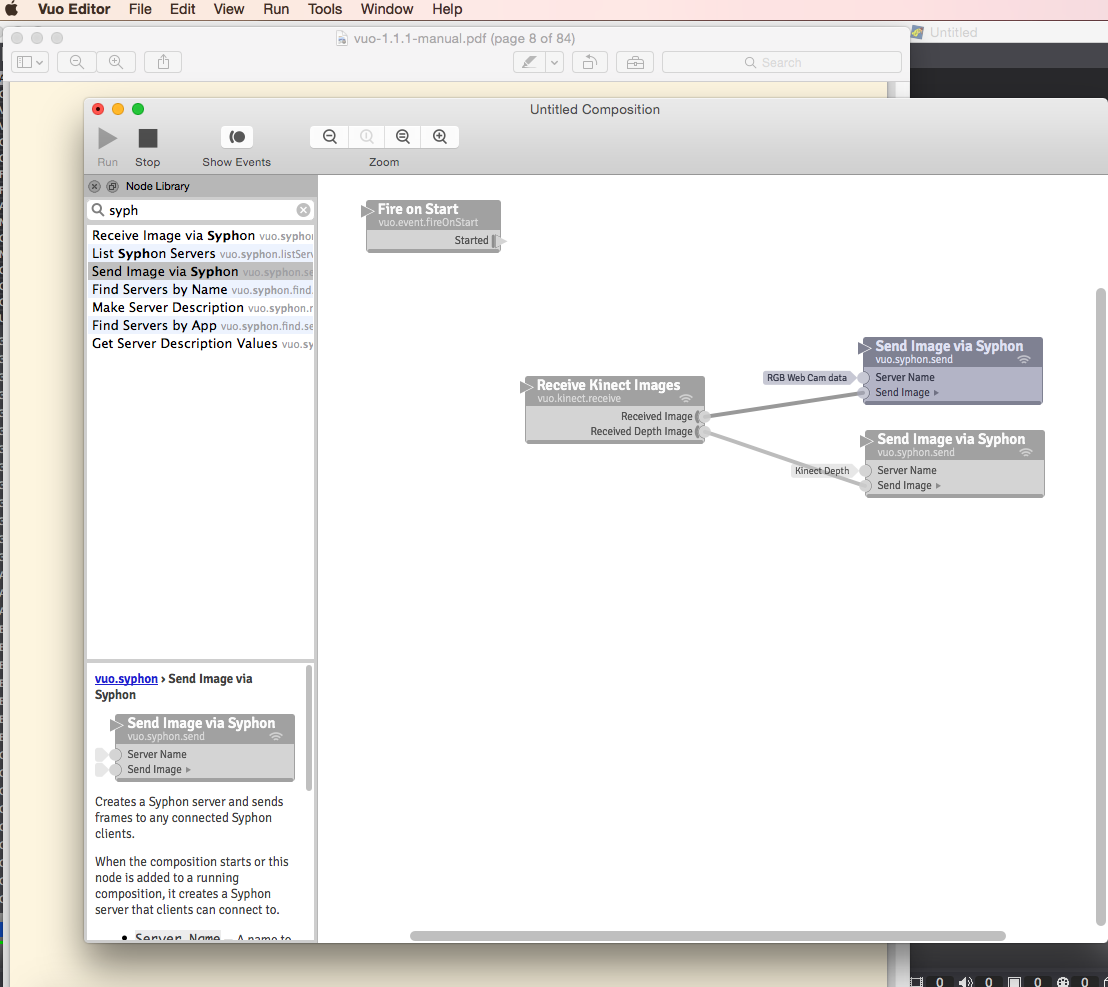
Task: Click the search magnifier in Node Library
Action: [x=98, y=210]
